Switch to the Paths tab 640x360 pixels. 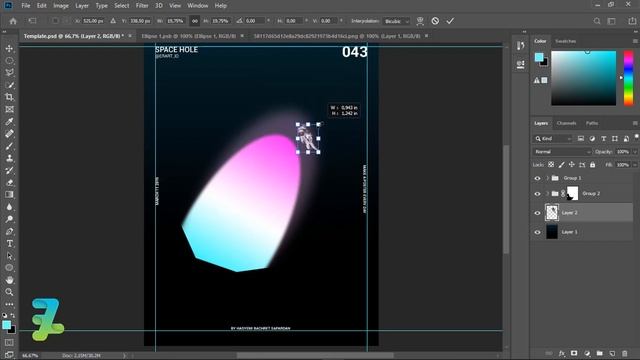(592, 123)
